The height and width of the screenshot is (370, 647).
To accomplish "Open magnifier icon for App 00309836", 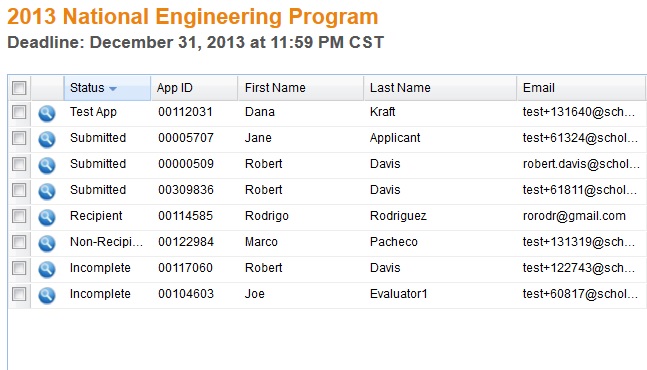I will [47, 191].
